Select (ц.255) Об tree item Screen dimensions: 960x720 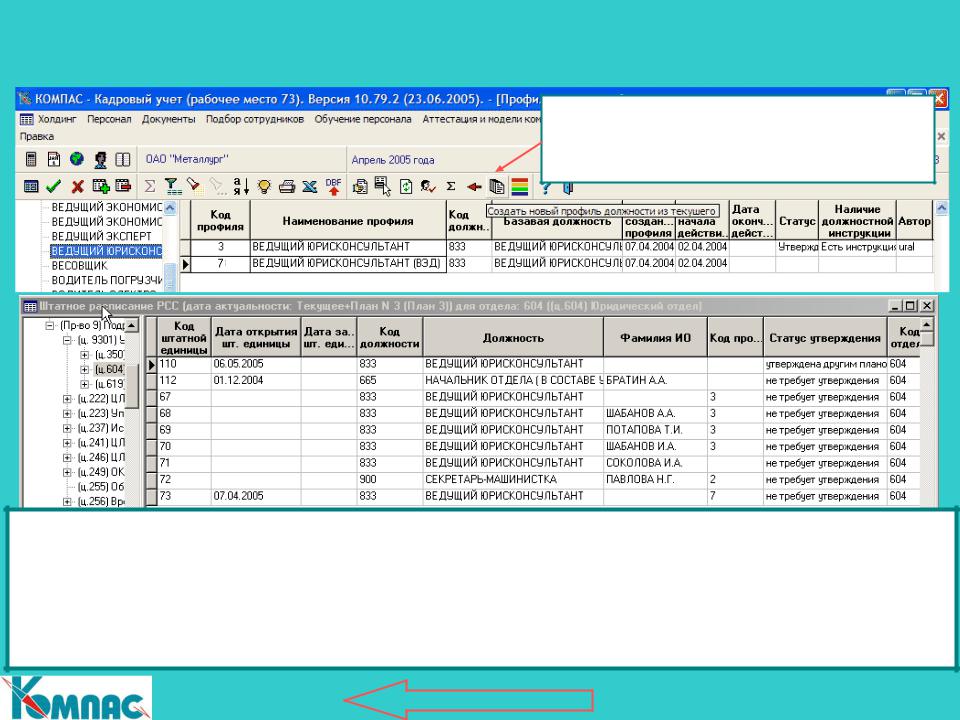(101, 487)
